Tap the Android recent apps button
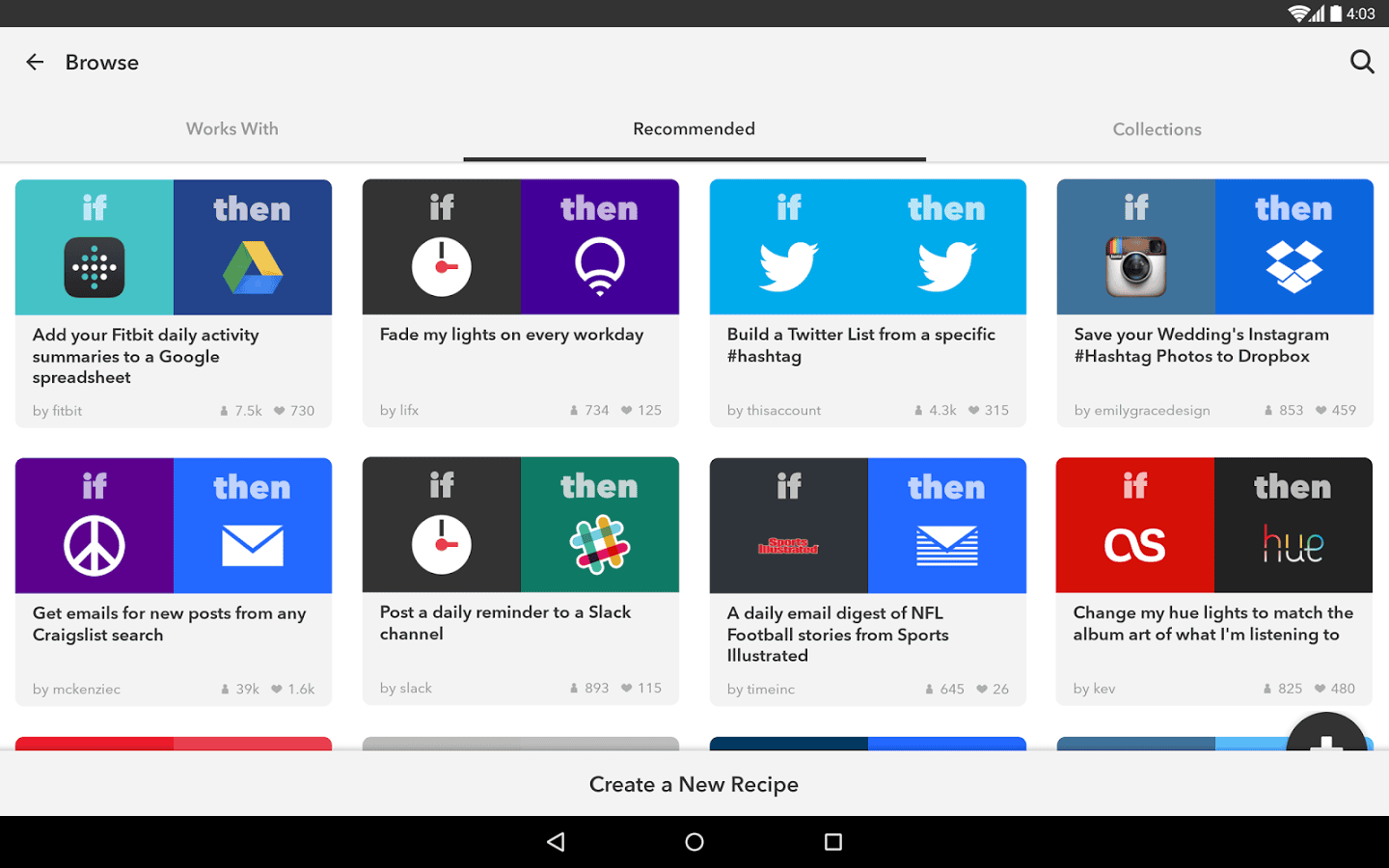This screenshot has width=1389, height=868. click(x=833, y=842)
